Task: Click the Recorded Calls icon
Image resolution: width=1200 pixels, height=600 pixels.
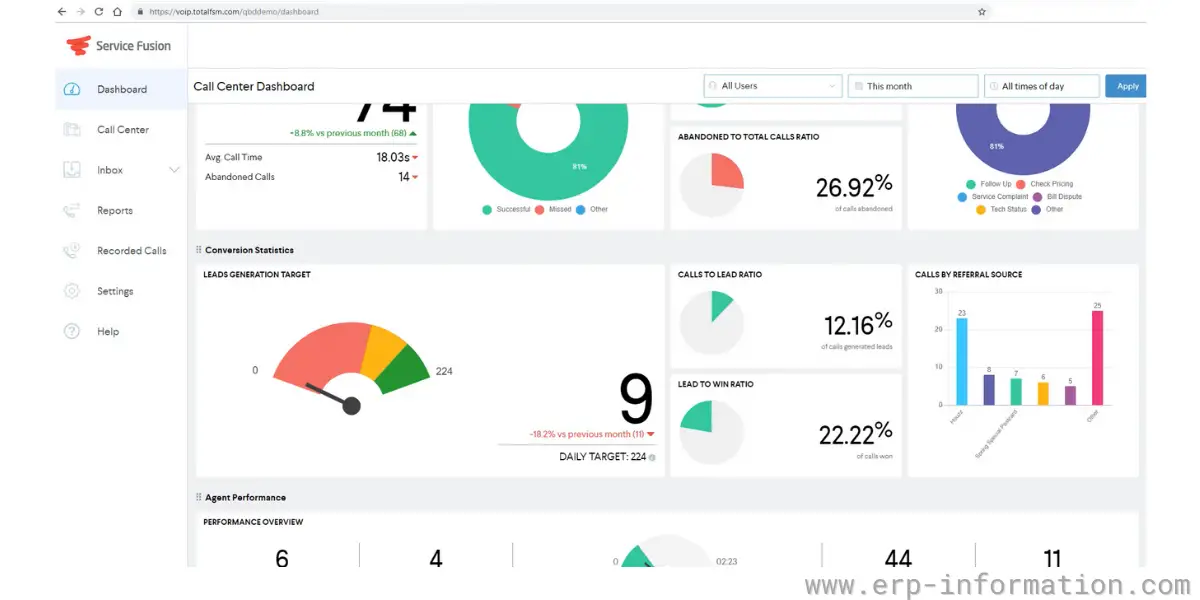Action: coord(72,251)
